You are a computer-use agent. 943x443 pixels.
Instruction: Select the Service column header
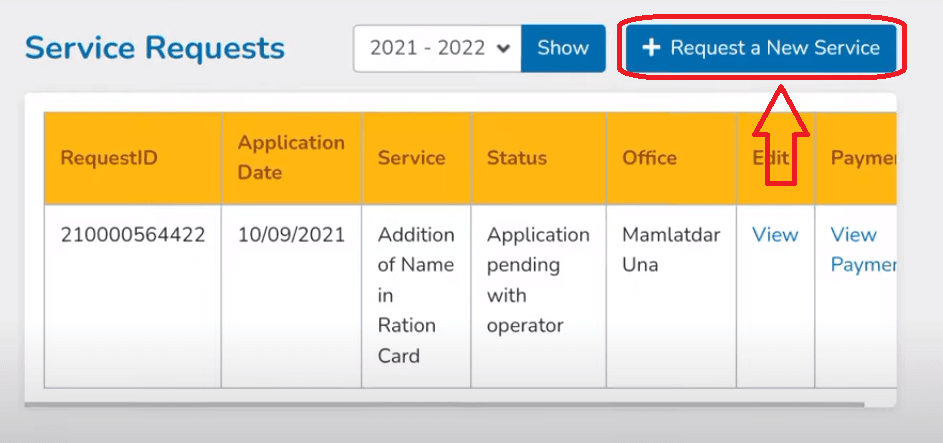(411, 158)
